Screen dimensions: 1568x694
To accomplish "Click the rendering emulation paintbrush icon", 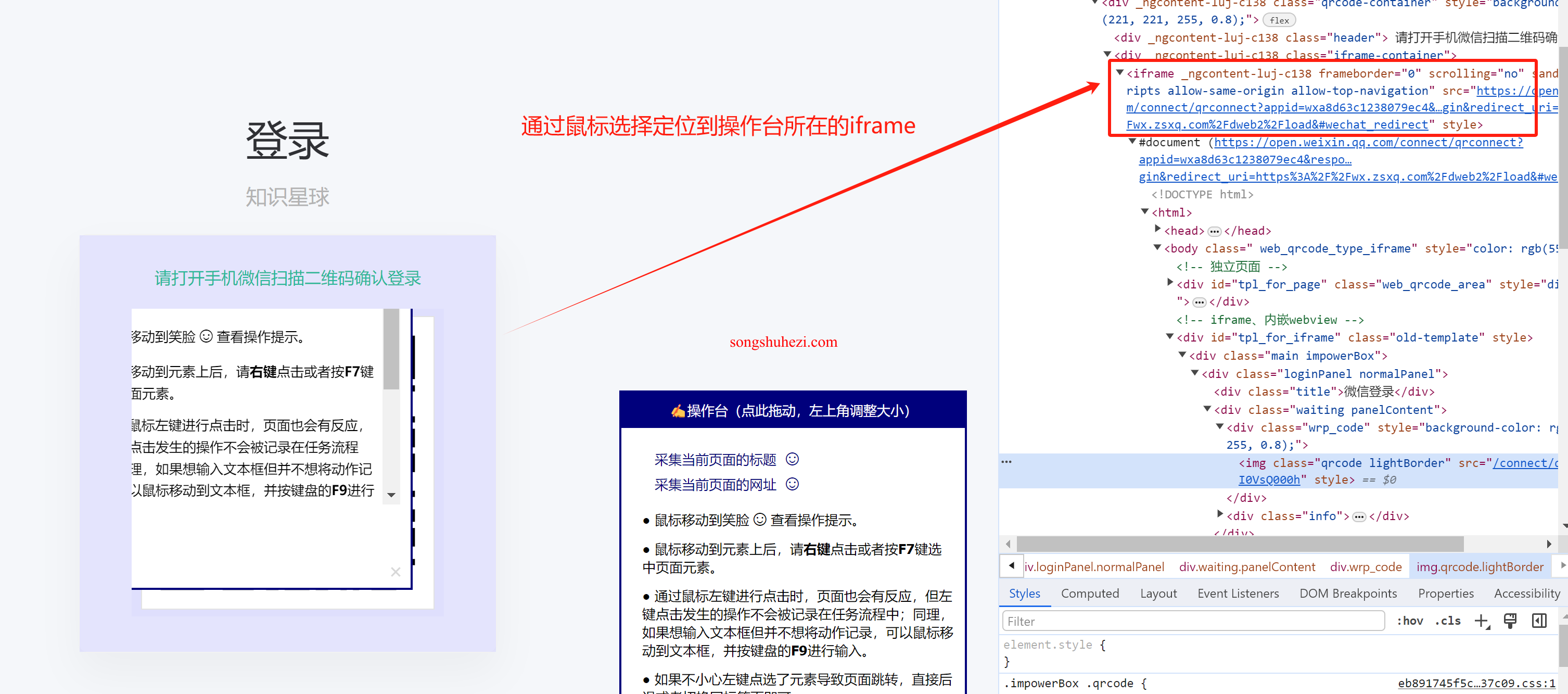I will [x=1510, y=621].
